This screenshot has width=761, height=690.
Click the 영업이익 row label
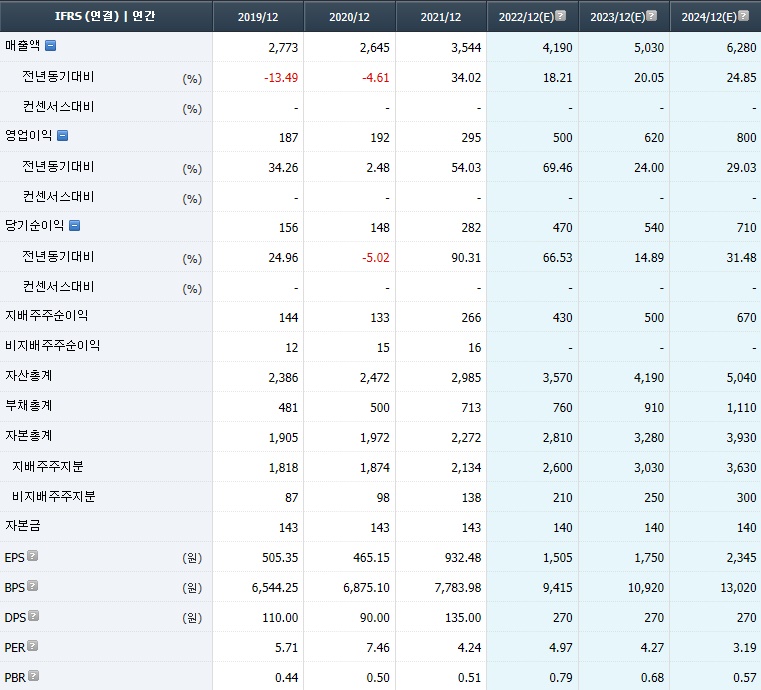point(28,135)
